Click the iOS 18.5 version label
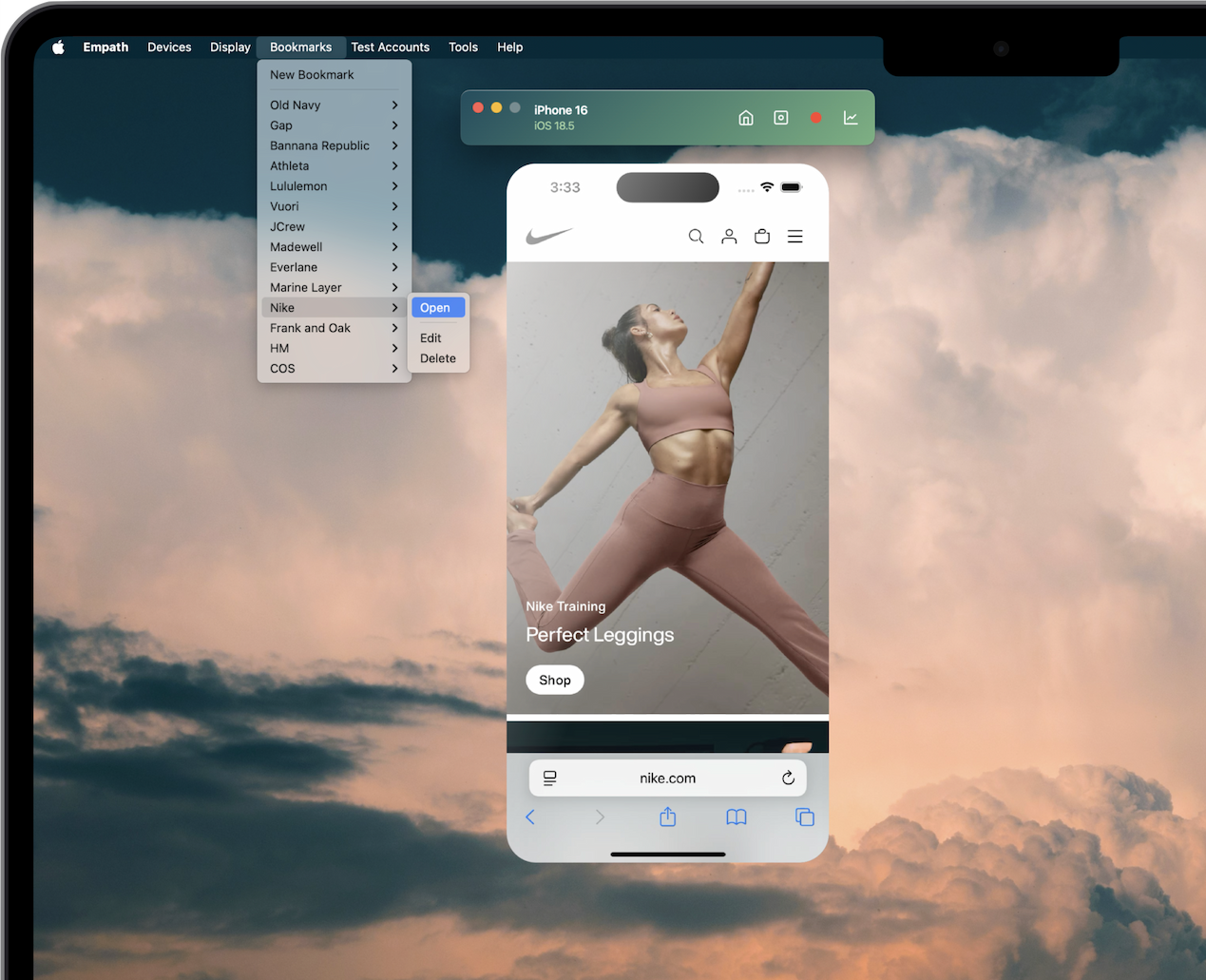Screen dimensions: 1206x980 click(554, 125)
